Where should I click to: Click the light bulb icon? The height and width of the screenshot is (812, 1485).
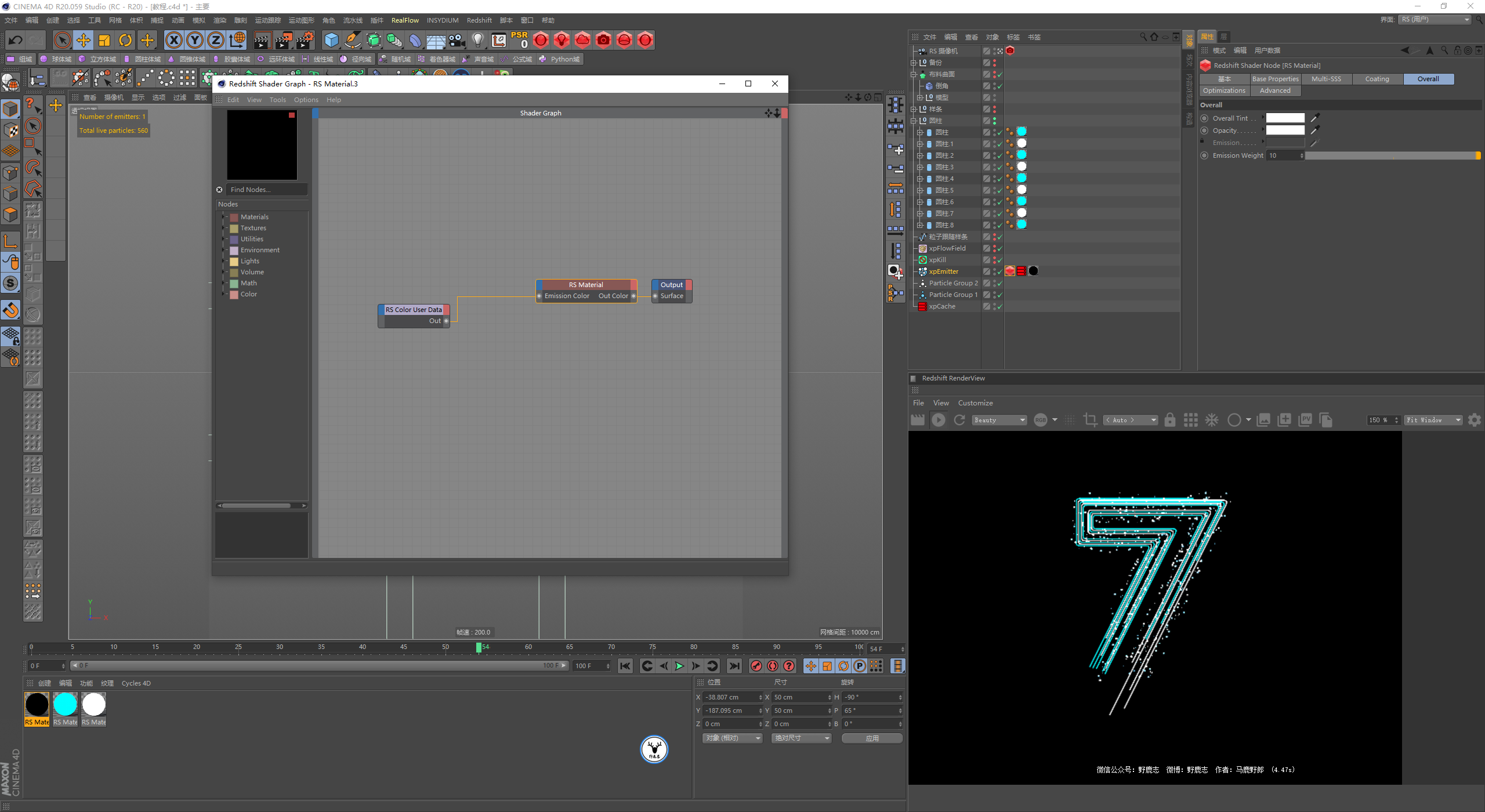[477, 41]
